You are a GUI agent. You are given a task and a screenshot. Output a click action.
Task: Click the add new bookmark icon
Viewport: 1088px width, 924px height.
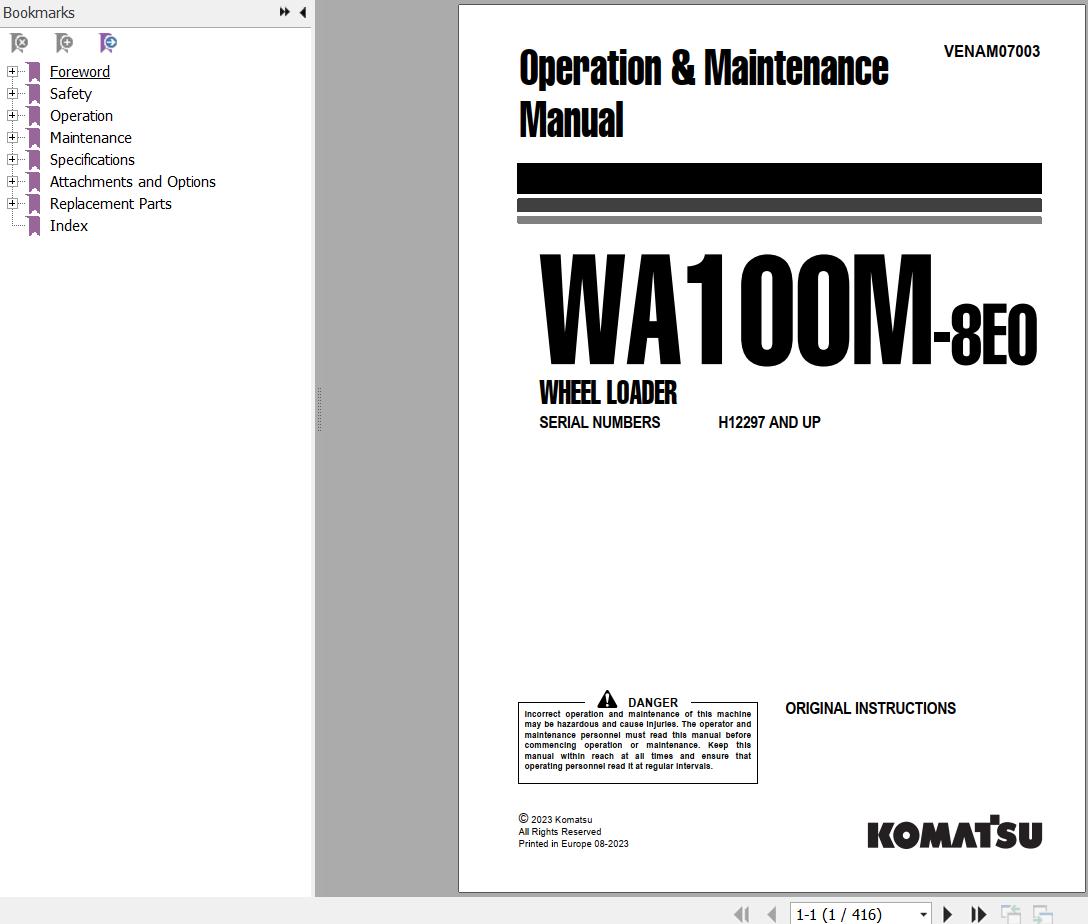click(x=64, y=43)
